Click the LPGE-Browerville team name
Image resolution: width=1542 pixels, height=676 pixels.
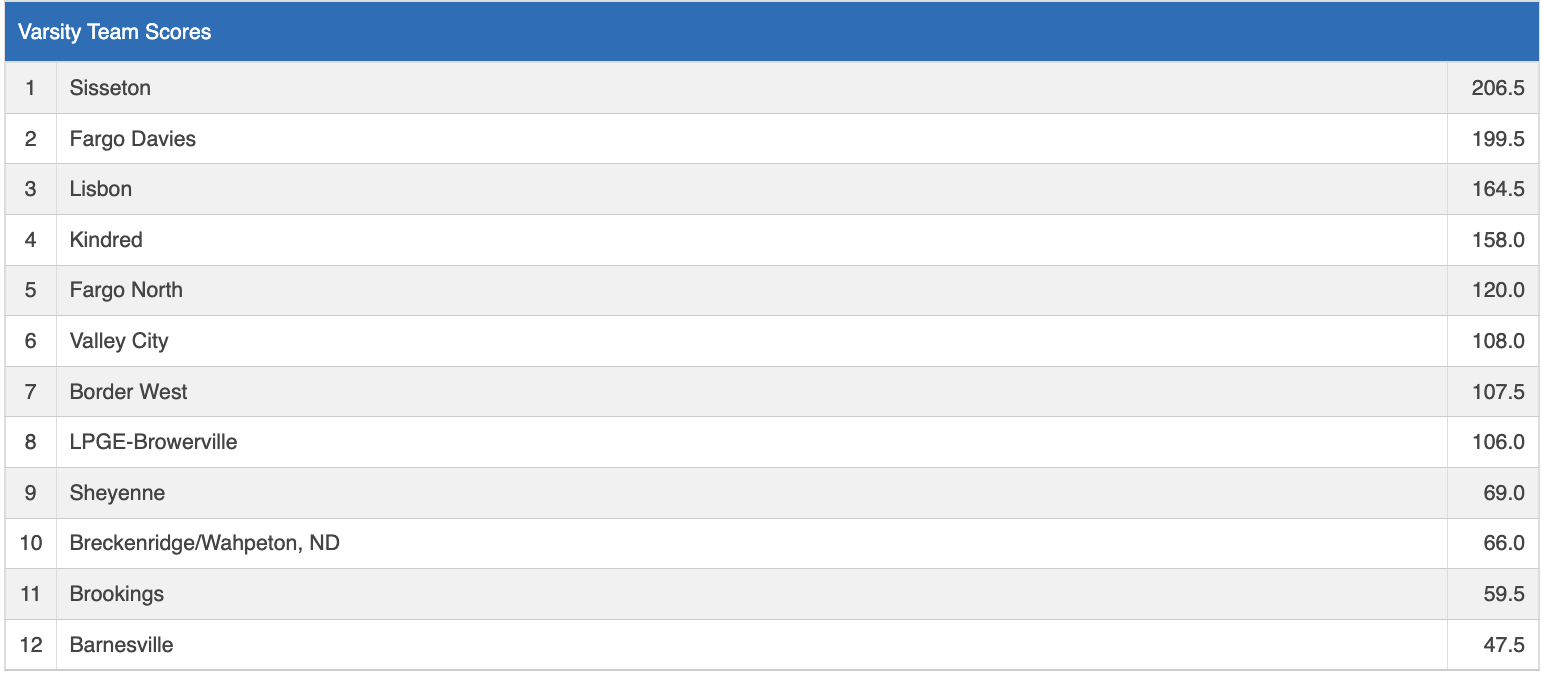[153, 442]
